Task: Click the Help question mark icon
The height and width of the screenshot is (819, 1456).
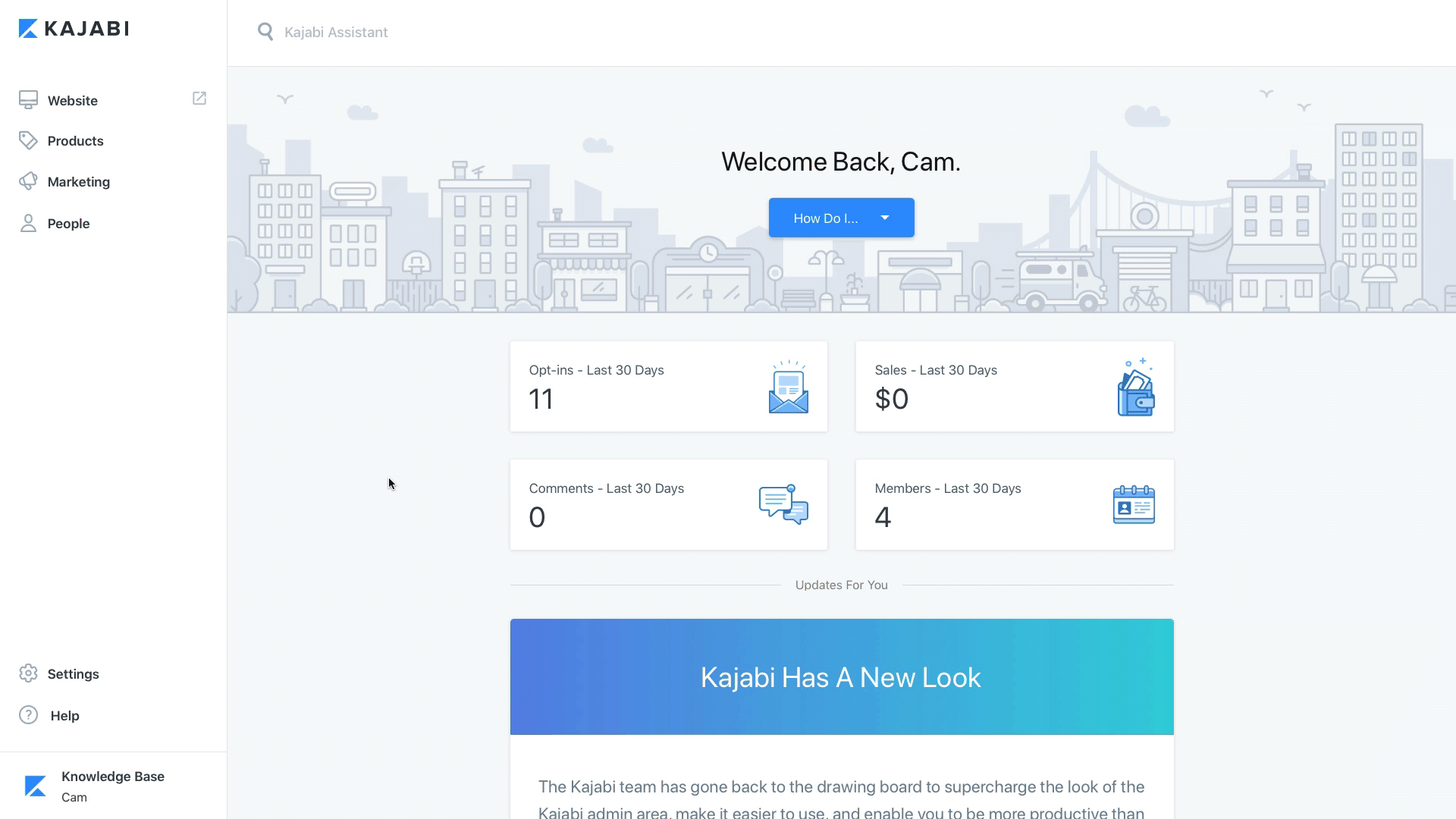Action: (x=28, y=715)
